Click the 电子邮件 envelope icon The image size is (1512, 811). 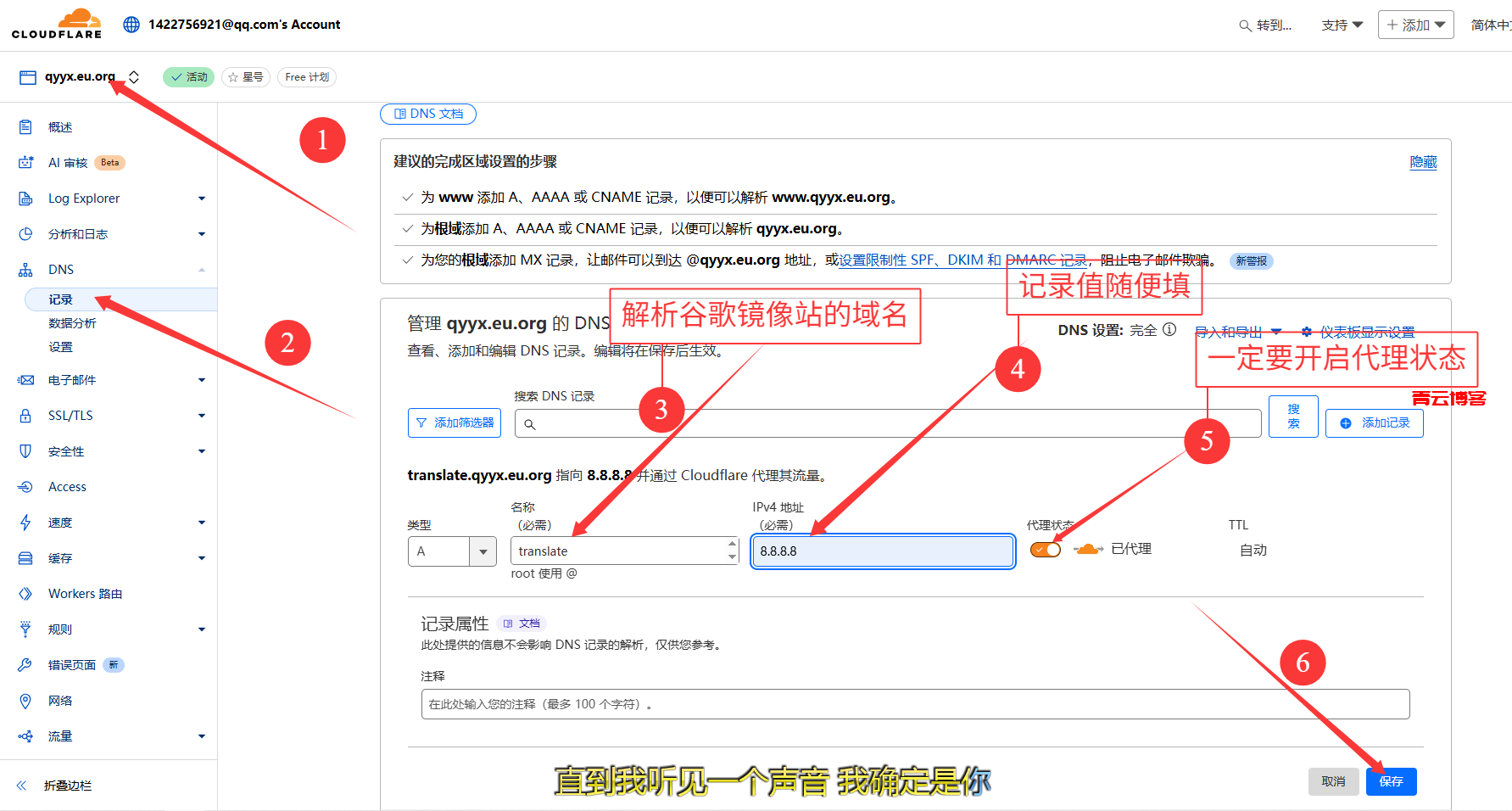point(25,380)
